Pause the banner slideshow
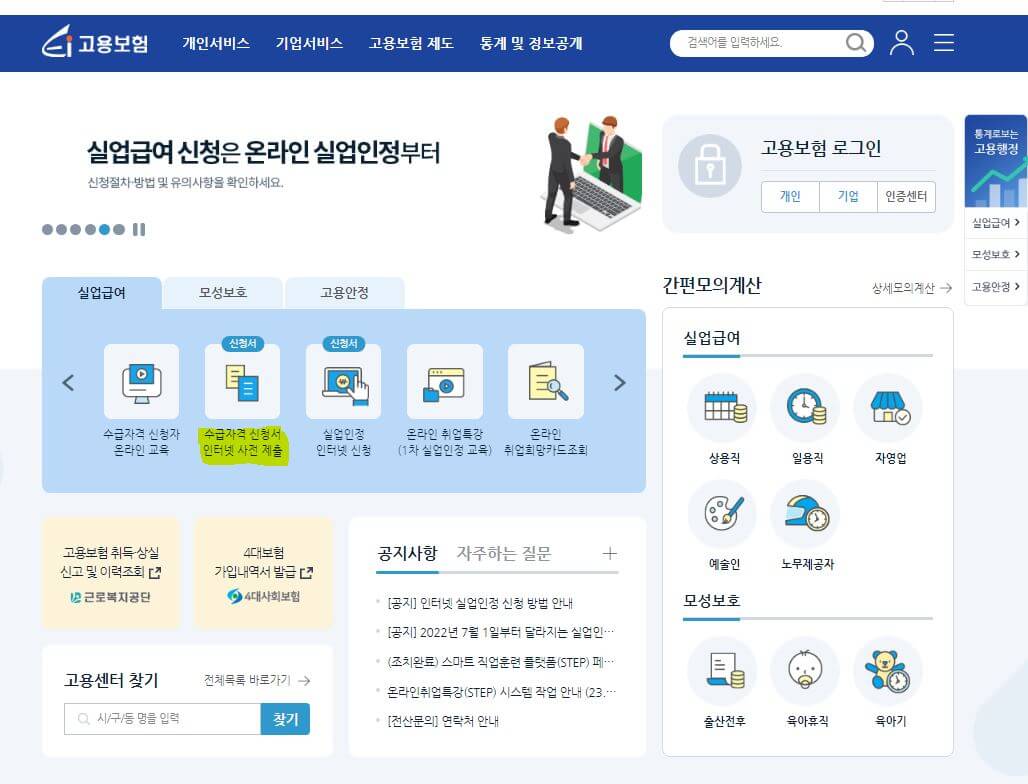The width and height of the screenshot is (1028, 784). [x=138, y=229]
